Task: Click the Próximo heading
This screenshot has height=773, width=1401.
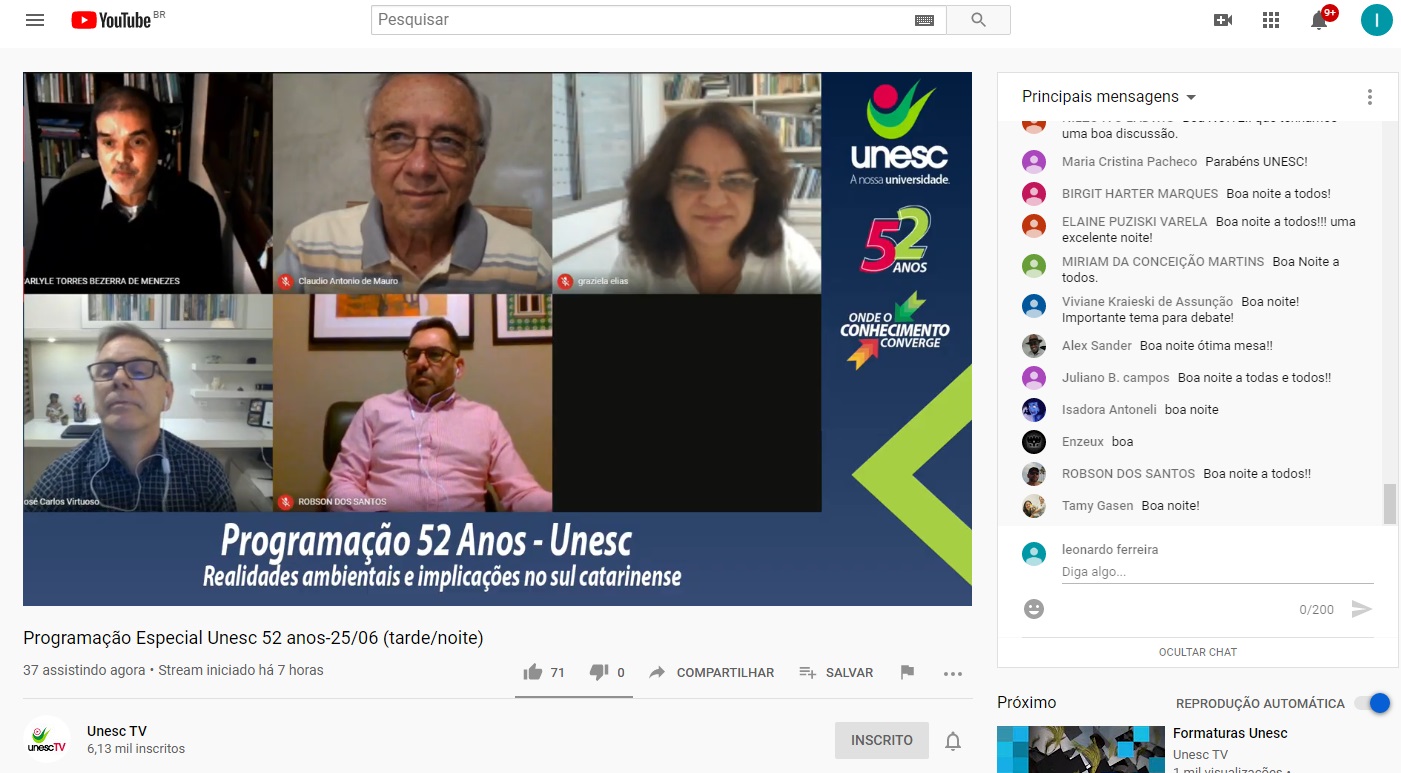Action: point(1026,703)
